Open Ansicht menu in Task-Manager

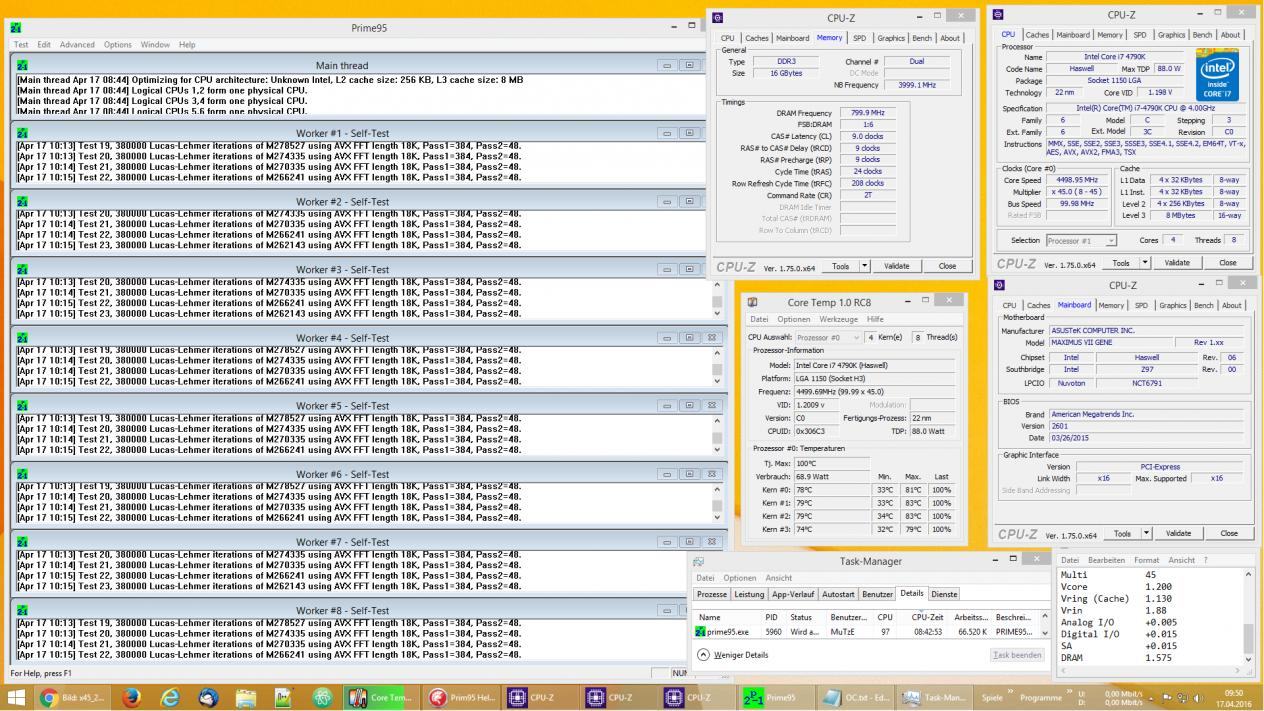[x=778, y=578]
